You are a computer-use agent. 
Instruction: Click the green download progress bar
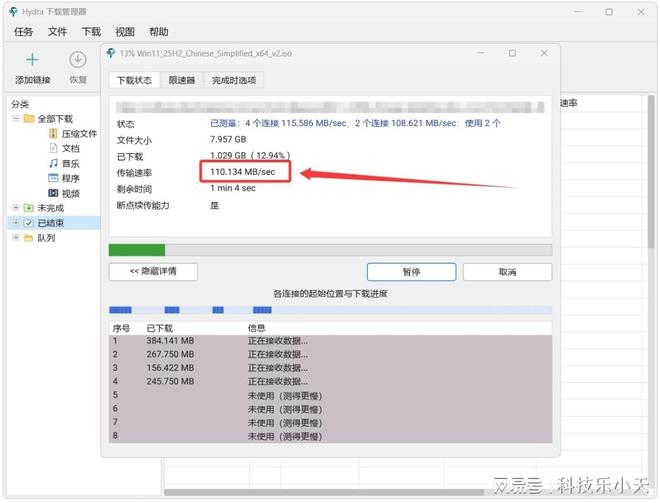(x=330, y=250)
